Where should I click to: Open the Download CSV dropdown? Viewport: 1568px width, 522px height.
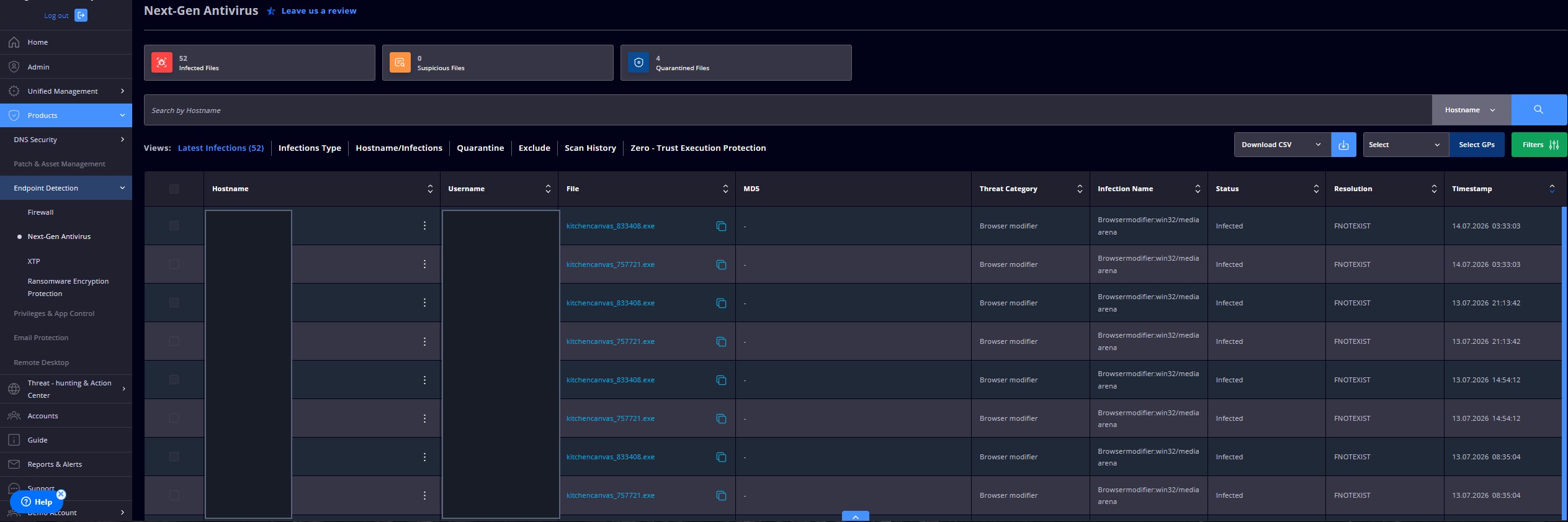coord(1282,145)
